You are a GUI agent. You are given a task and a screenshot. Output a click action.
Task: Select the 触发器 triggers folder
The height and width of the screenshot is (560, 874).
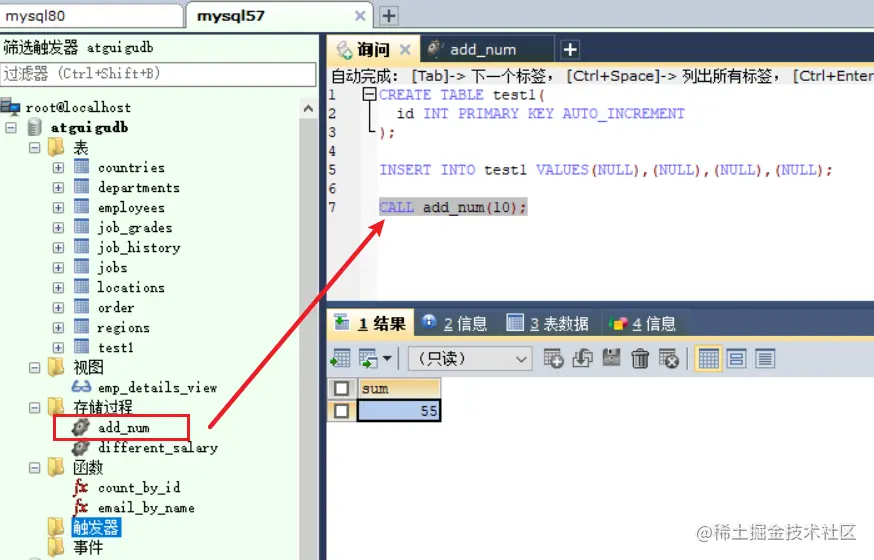[x=96, y=527]
